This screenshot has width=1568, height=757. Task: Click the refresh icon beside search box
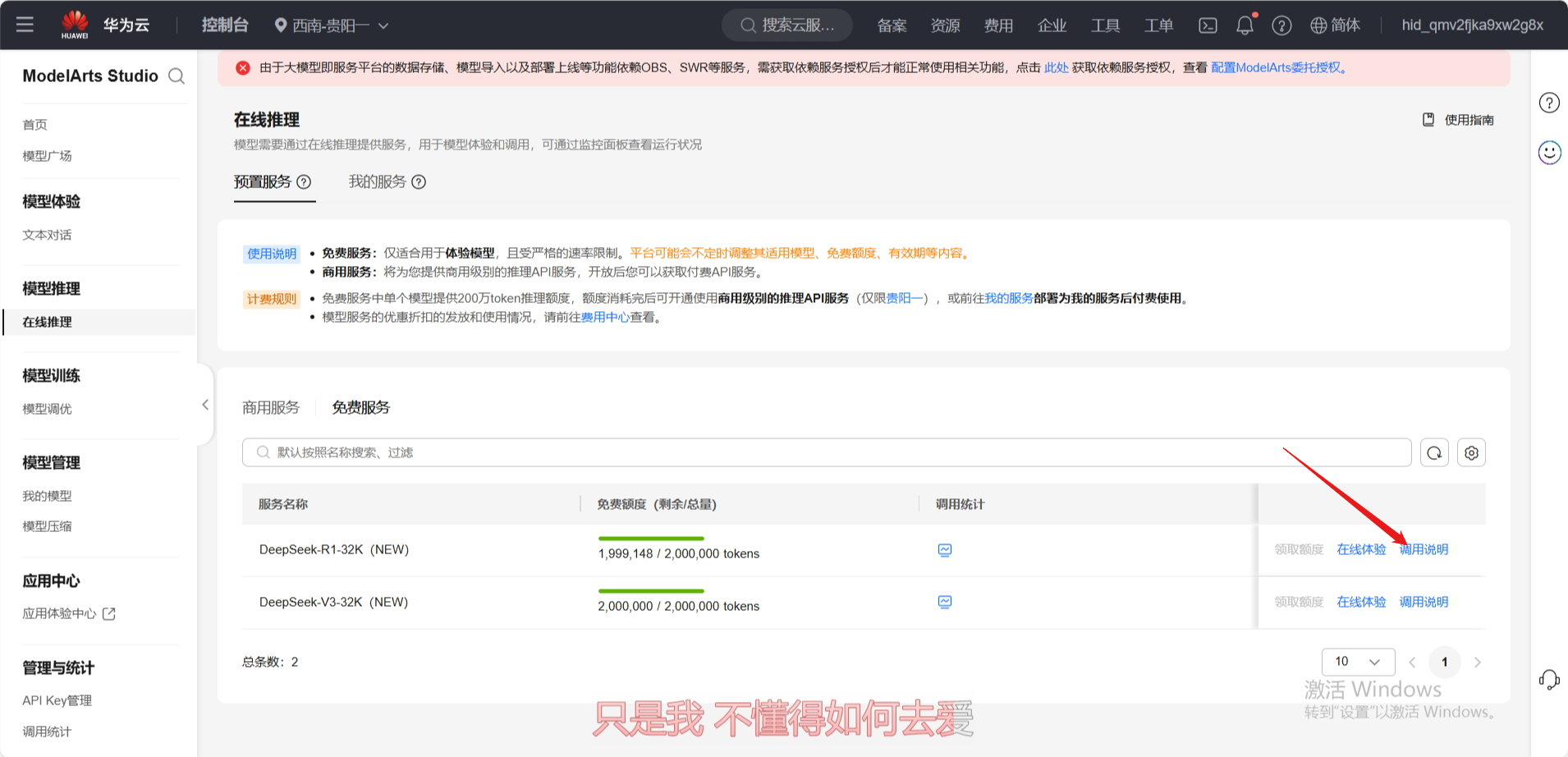tap(1434, 453)
